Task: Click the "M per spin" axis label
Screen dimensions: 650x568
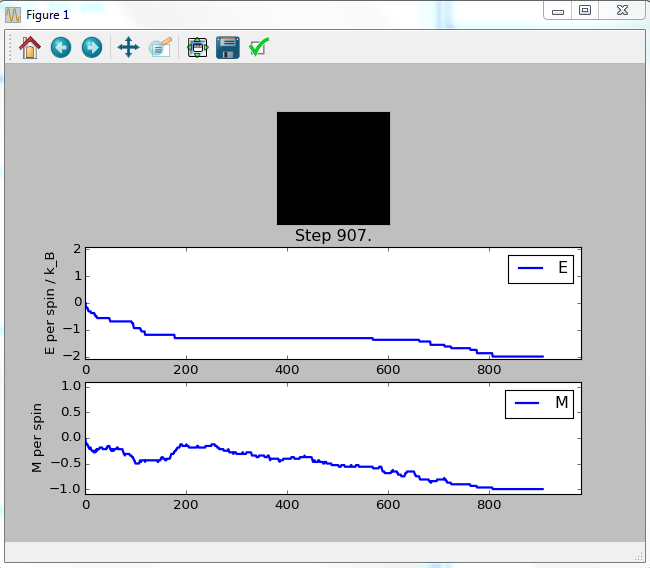Action: [37, 438]
